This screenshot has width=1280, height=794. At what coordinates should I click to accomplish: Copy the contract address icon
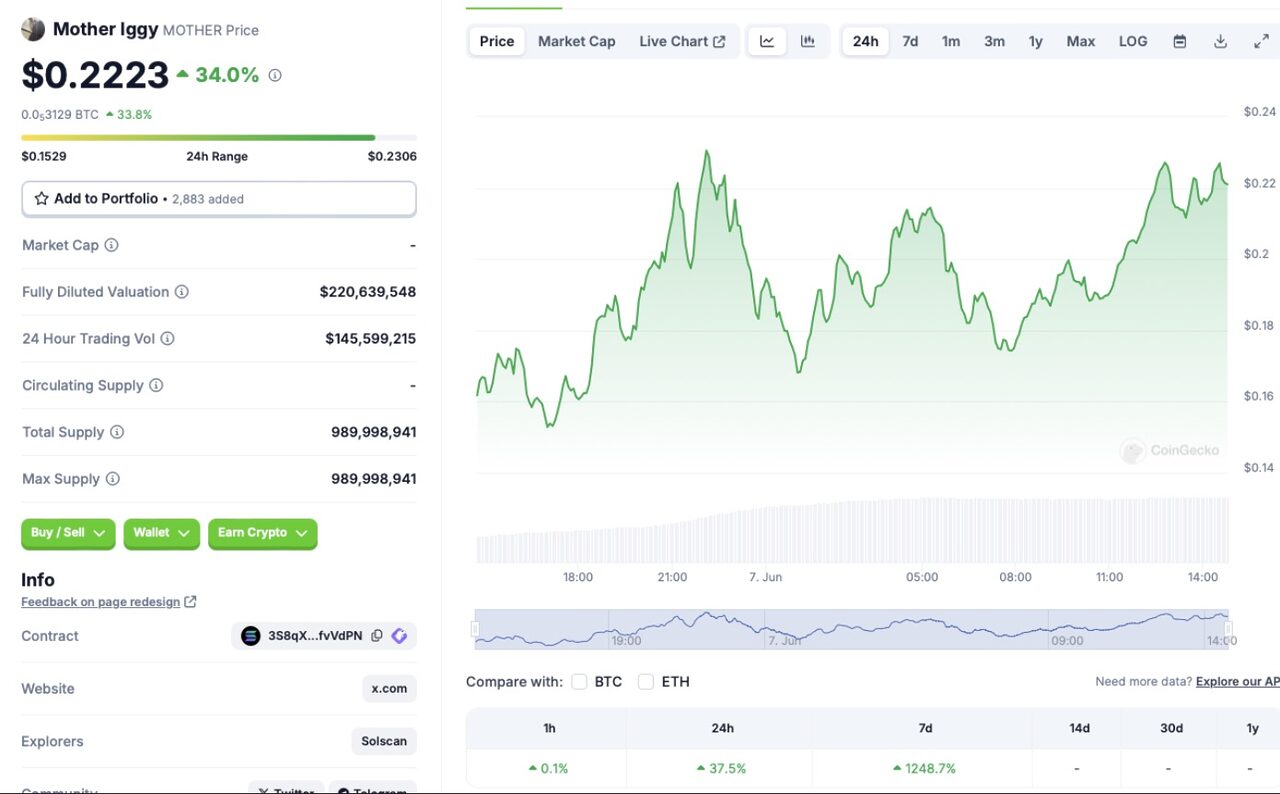(x=377, y=635)
